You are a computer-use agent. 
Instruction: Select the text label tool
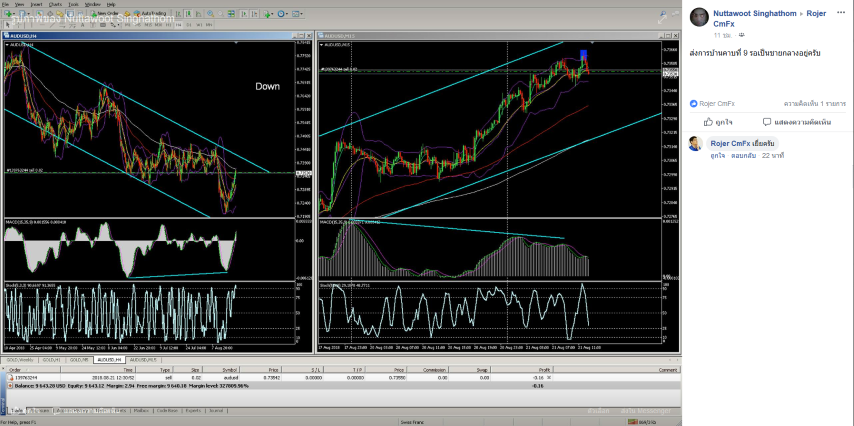tap(93, 25)
